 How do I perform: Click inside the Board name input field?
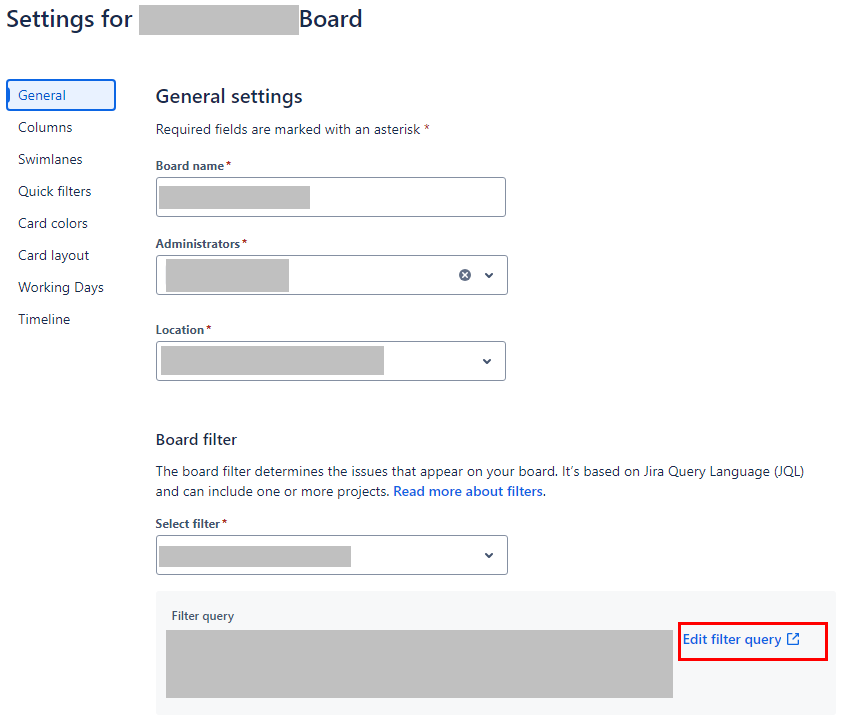point(331,197)
